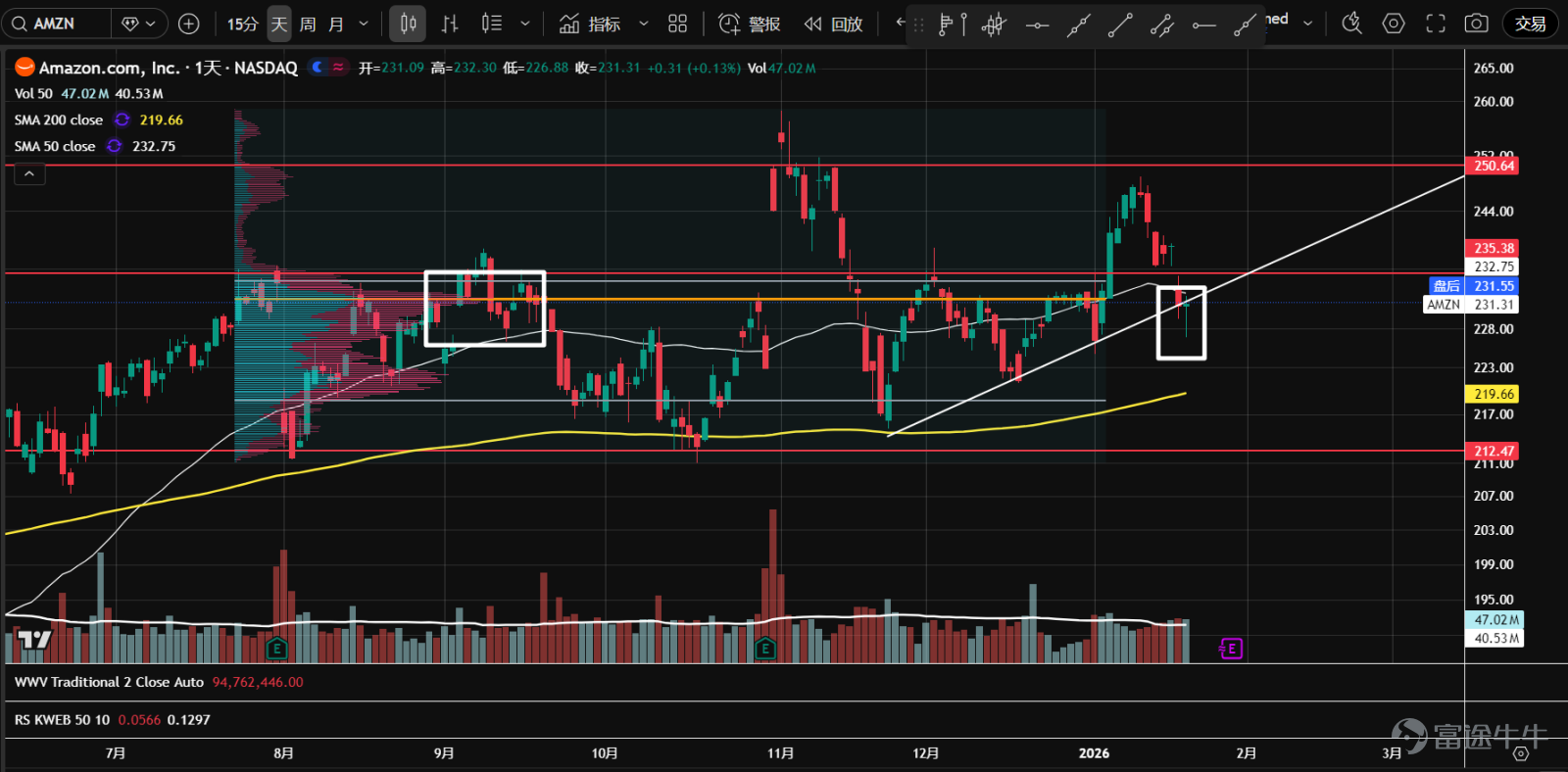The width and height of the screenshot is (1568, 772).
Task: Select the 周 weekly interval
Action: click(x=308, y=24)
